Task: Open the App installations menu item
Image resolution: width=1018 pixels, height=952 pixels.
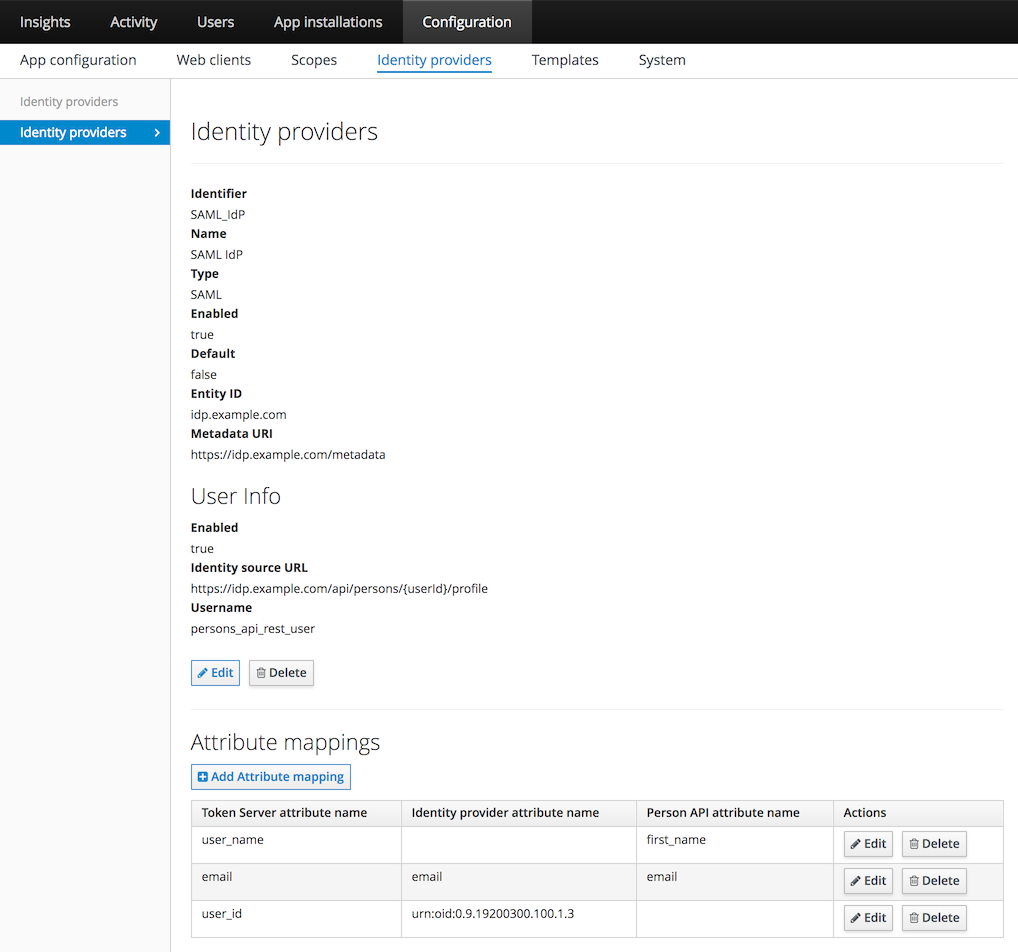Action: pos(327,21)
